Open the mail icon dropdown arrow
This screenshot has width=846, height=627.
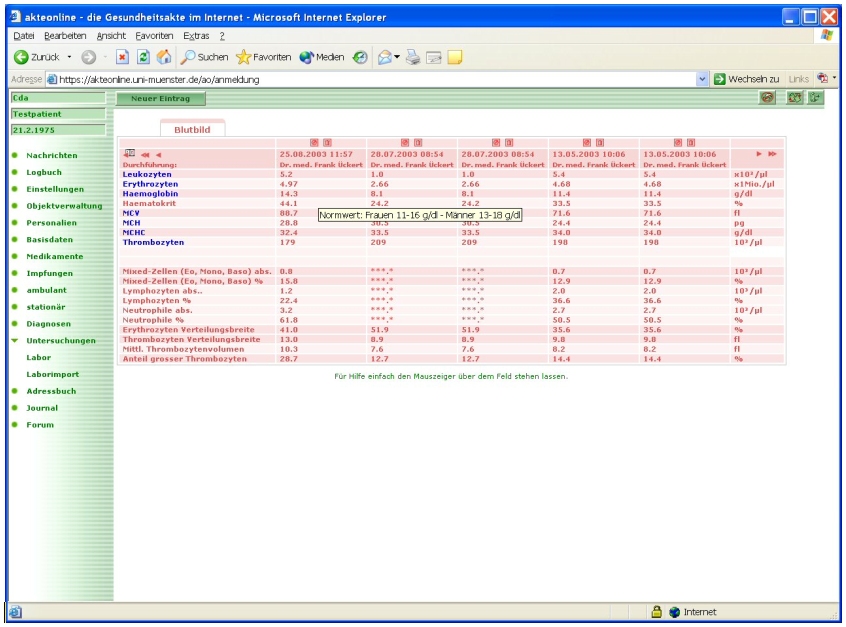pyautogui.click(x=397, y=57)
